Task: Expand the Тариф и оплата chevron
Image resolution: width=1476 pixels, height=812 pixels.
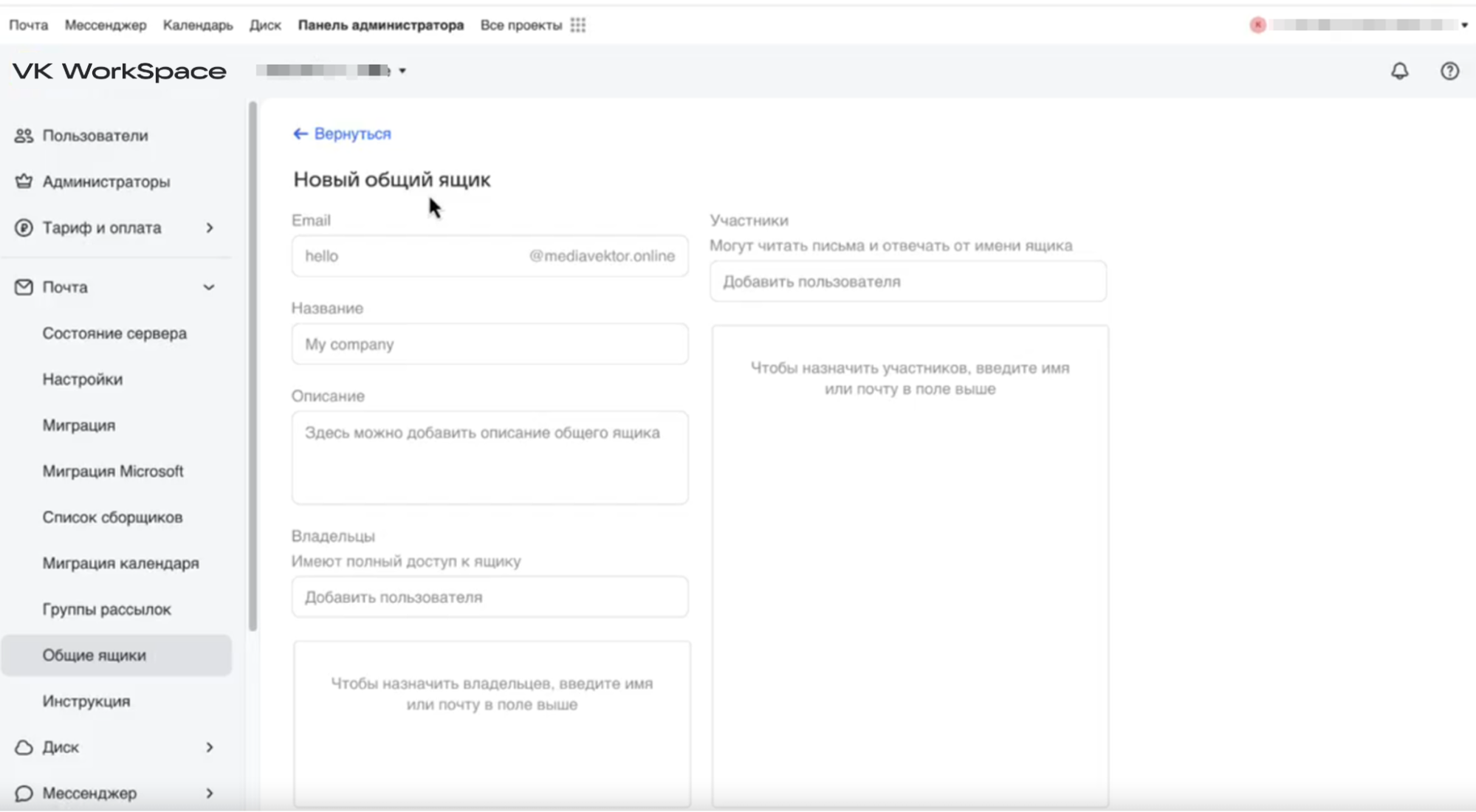Action: pyautogui.click(x=210, y=228)
